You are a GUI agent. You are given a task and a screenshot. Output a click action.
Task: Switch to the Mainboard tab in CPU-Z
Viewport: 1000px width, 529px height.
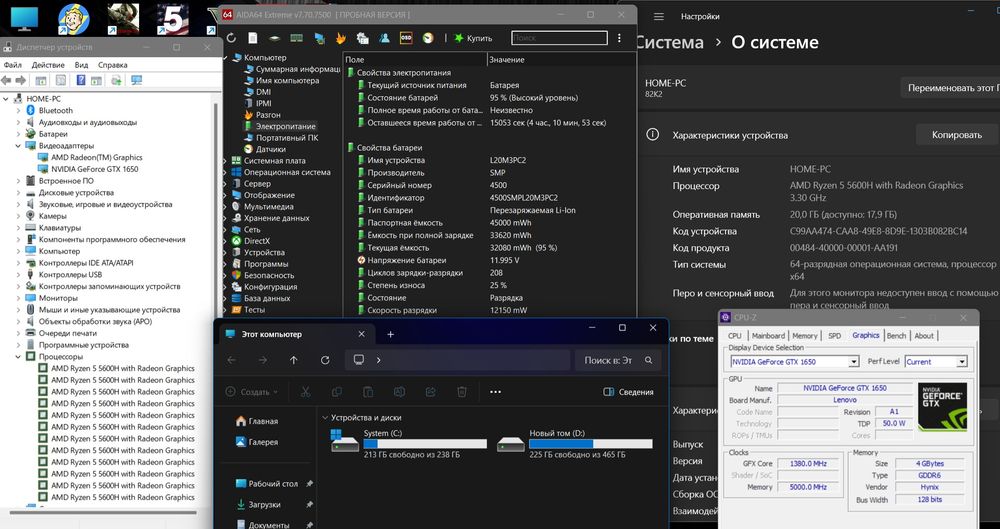tap(768, 336)
